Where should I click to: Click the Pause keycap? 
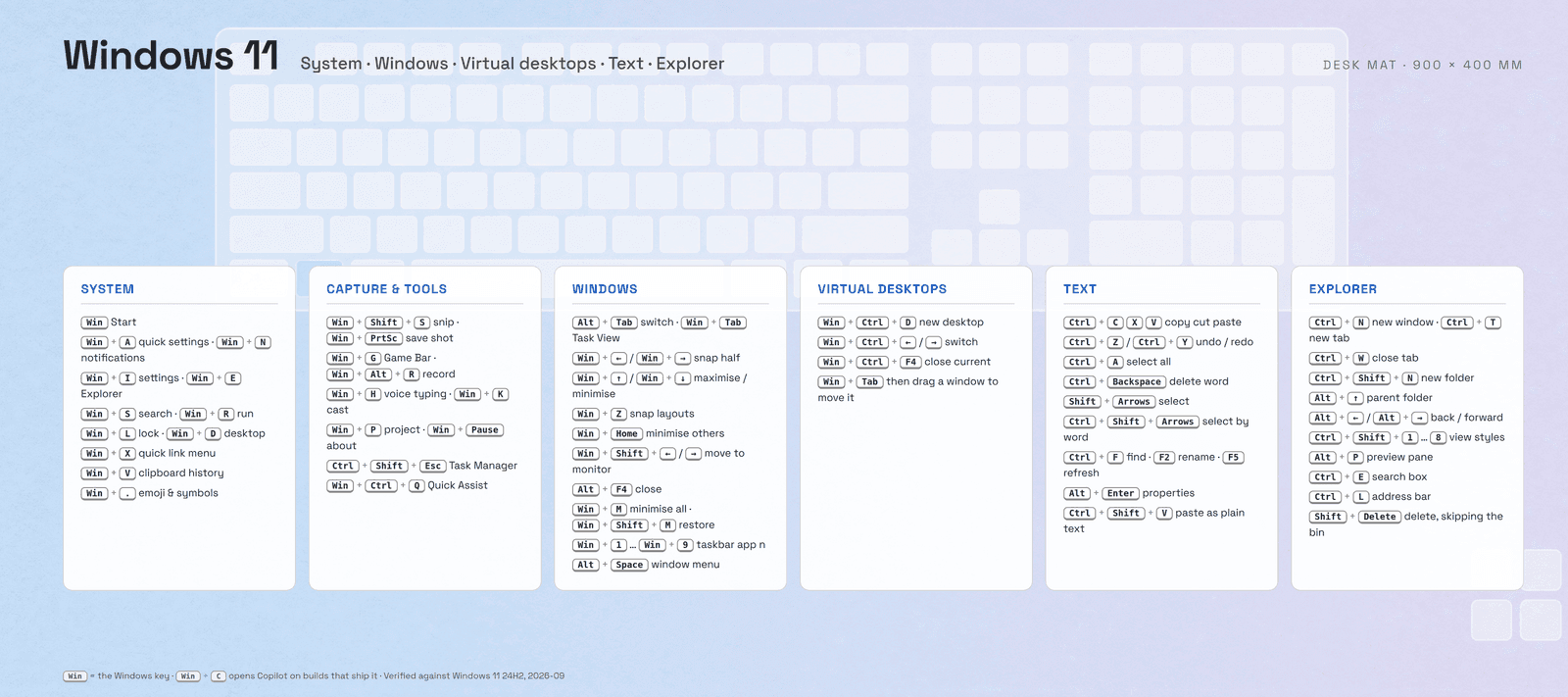(484, 430)
